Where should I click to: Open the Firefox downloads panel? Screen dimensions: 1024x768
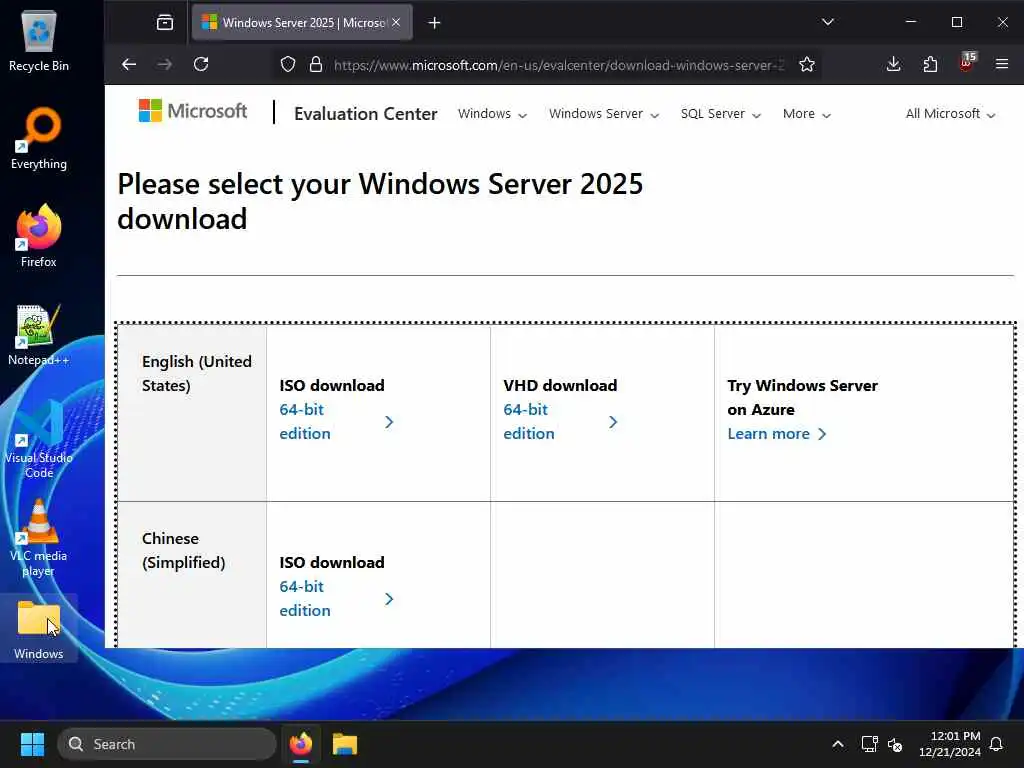[894, 64]
